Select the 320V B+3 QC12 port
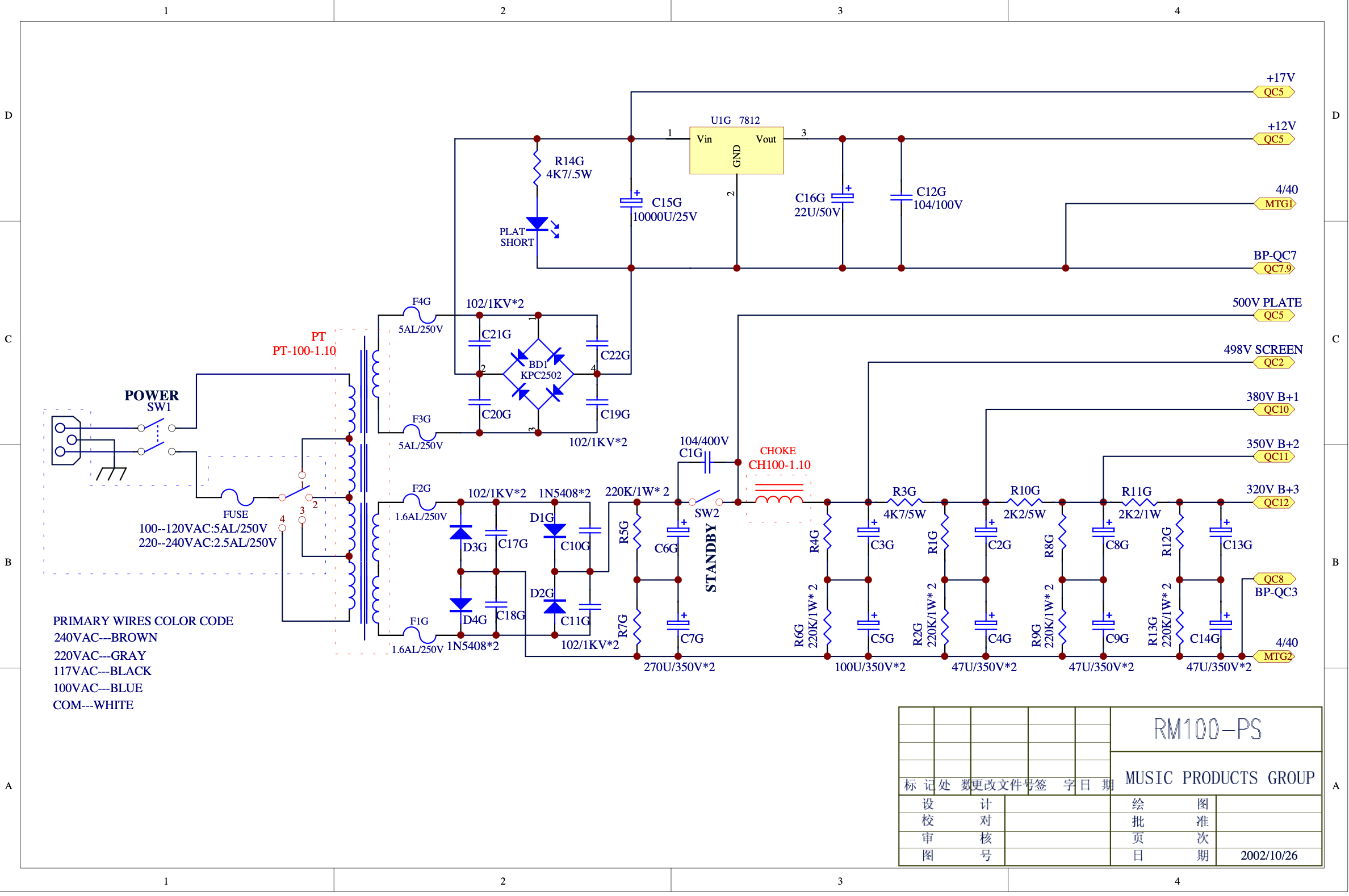 point(1273,503)
